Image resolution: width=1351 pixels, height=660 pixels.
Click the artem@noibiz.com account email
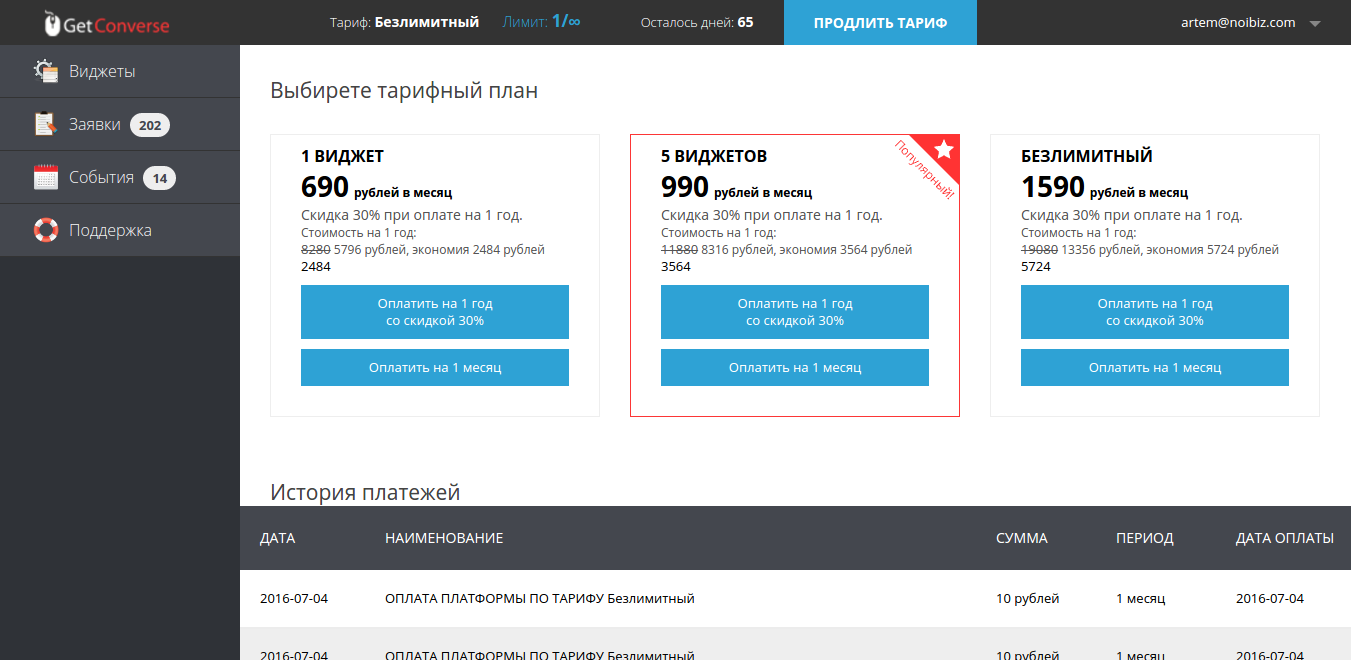coord(1238,22)
